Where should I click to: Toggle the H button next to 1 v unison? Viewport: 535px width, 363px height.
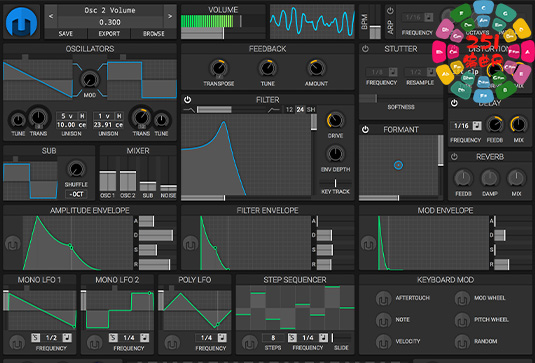[x=119, y=116]
